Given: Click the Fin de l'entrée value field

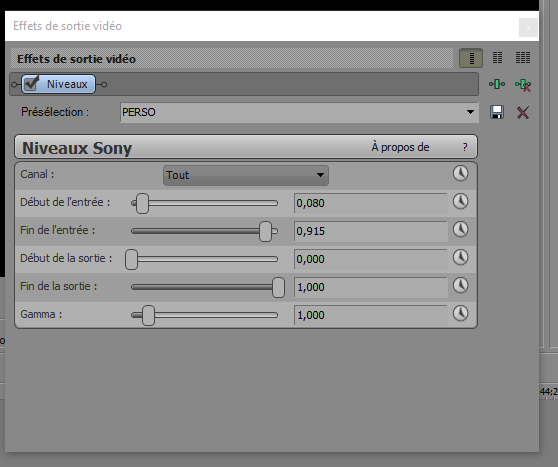Looking at the screenshot, I should click(370, 231).
